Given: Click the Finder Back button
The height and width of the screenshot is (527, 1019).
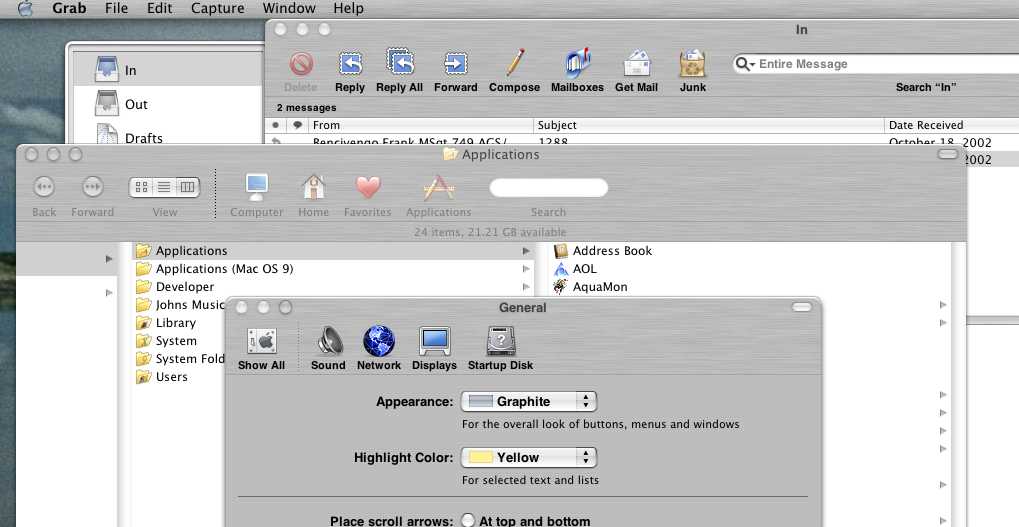Looking at the screenshot, I should [44, 187].
